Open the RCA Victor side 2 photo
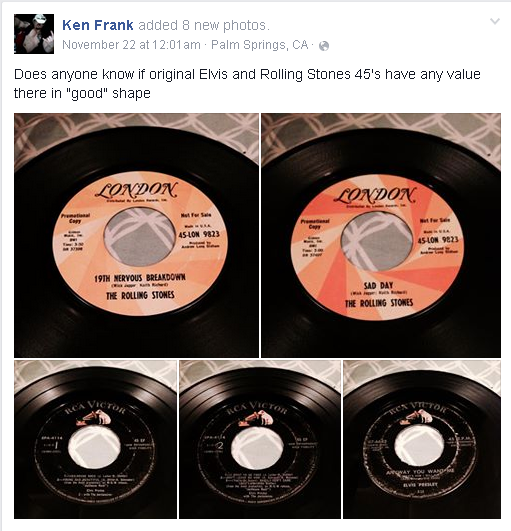511x531 pixels. coord(260,439)
